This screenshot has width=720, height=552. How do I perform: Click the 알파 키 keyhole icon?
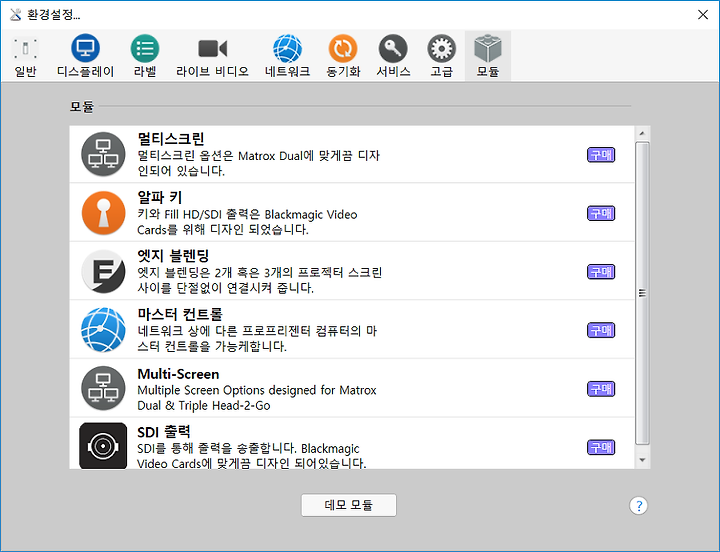(103, 213)
